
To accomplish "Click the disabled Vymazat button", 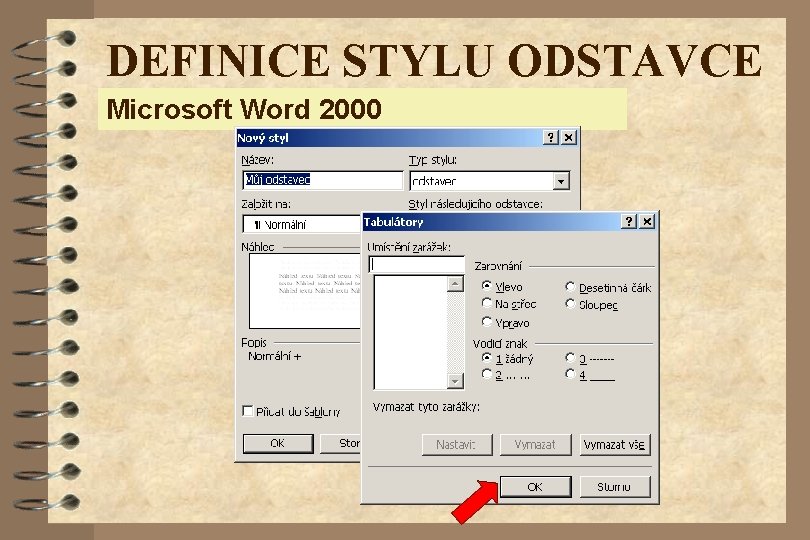I will (535, 444).
